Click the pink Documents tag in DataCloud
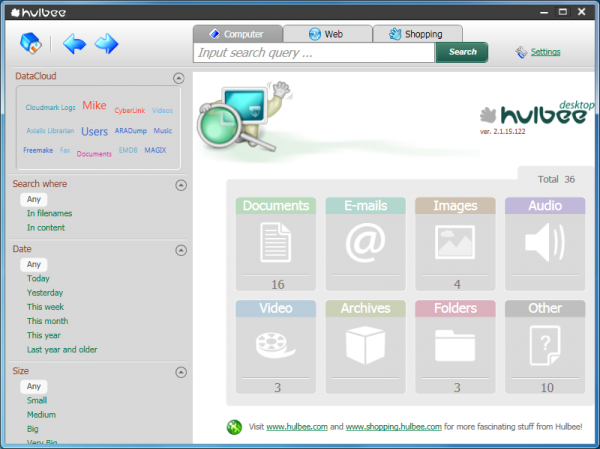Image resolution: width=600 pixels, height=449 pixels. (x=94, y=154)
